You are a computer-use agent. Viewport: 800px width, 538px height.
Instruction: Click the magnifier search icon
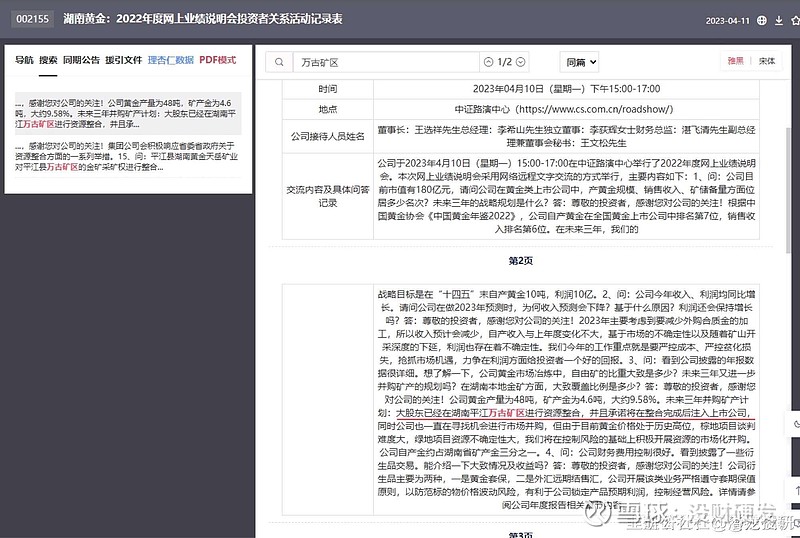coord(279,62)
